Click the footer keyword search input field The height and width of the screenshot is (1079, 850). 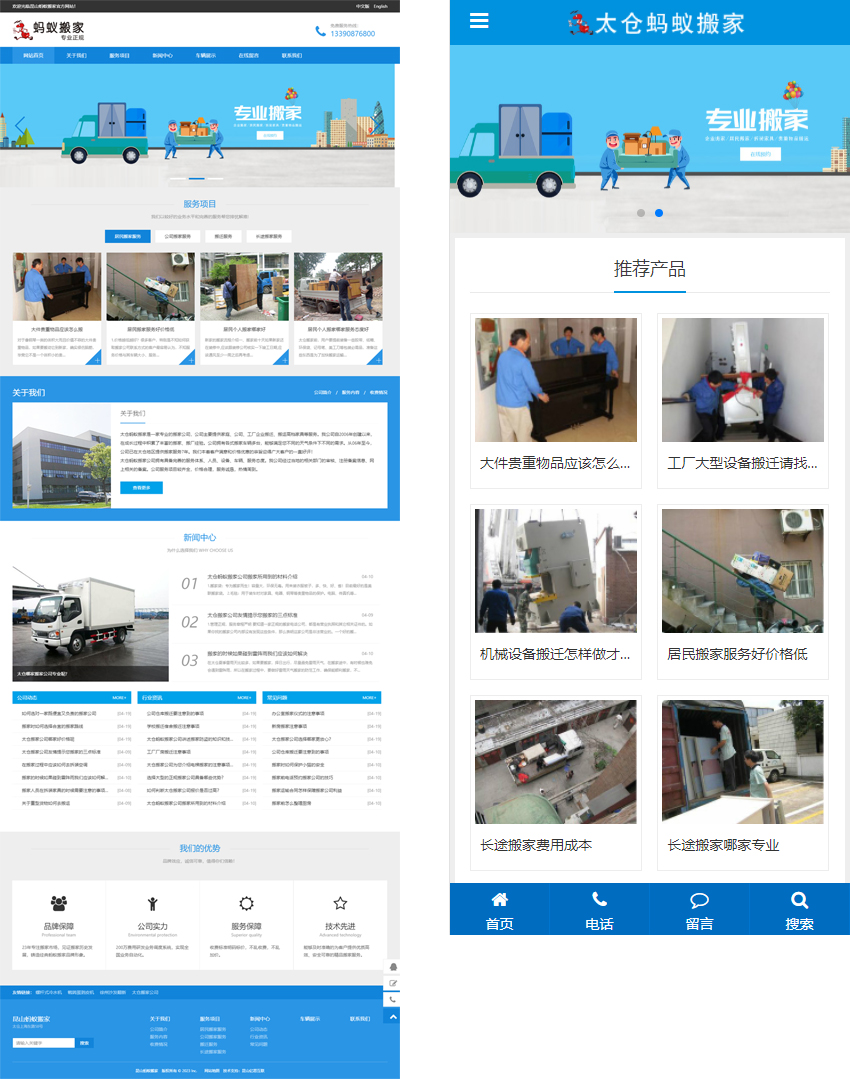pos(43,1043)
